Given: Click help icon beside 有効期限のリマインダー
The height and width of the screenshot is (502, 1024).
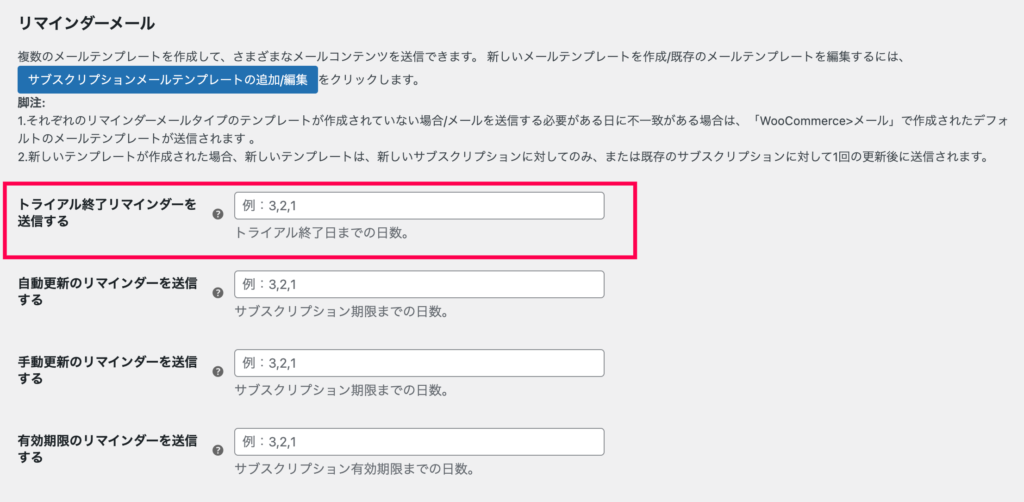Looking at the screenshot, I should [x=218, y=450].
